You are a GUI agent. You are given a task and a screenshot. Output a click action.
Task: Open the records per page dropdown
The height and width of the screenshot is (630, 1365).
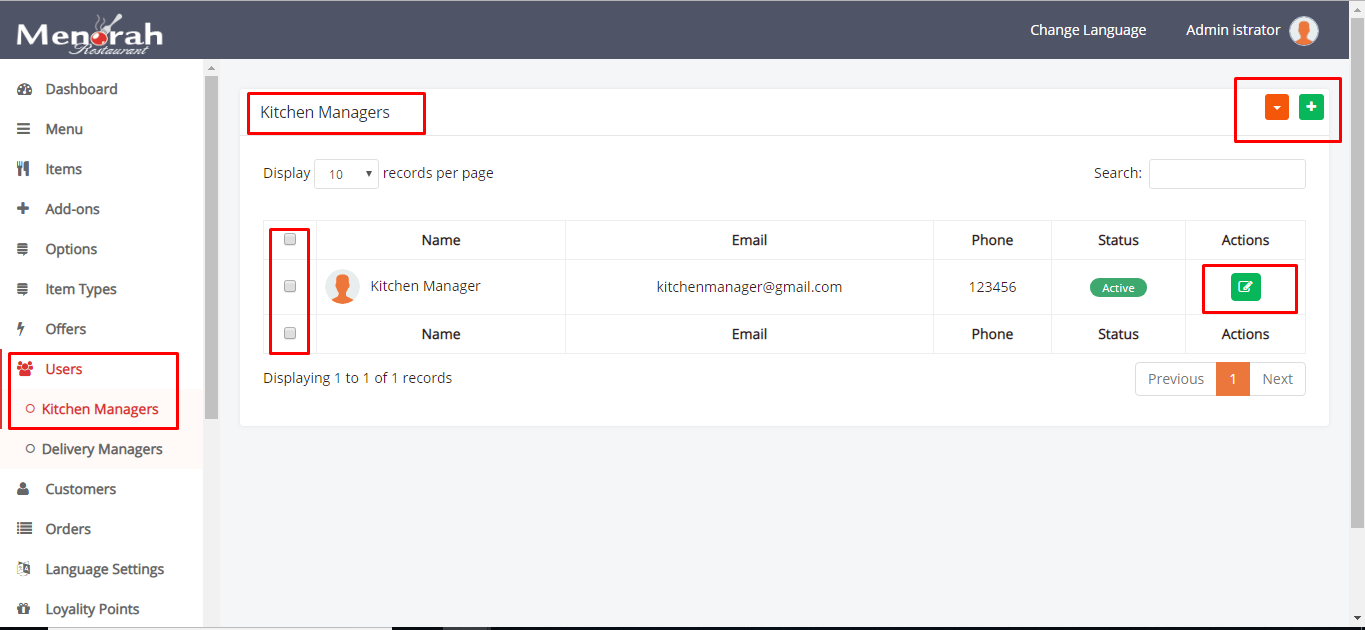(x=346, y=174)
